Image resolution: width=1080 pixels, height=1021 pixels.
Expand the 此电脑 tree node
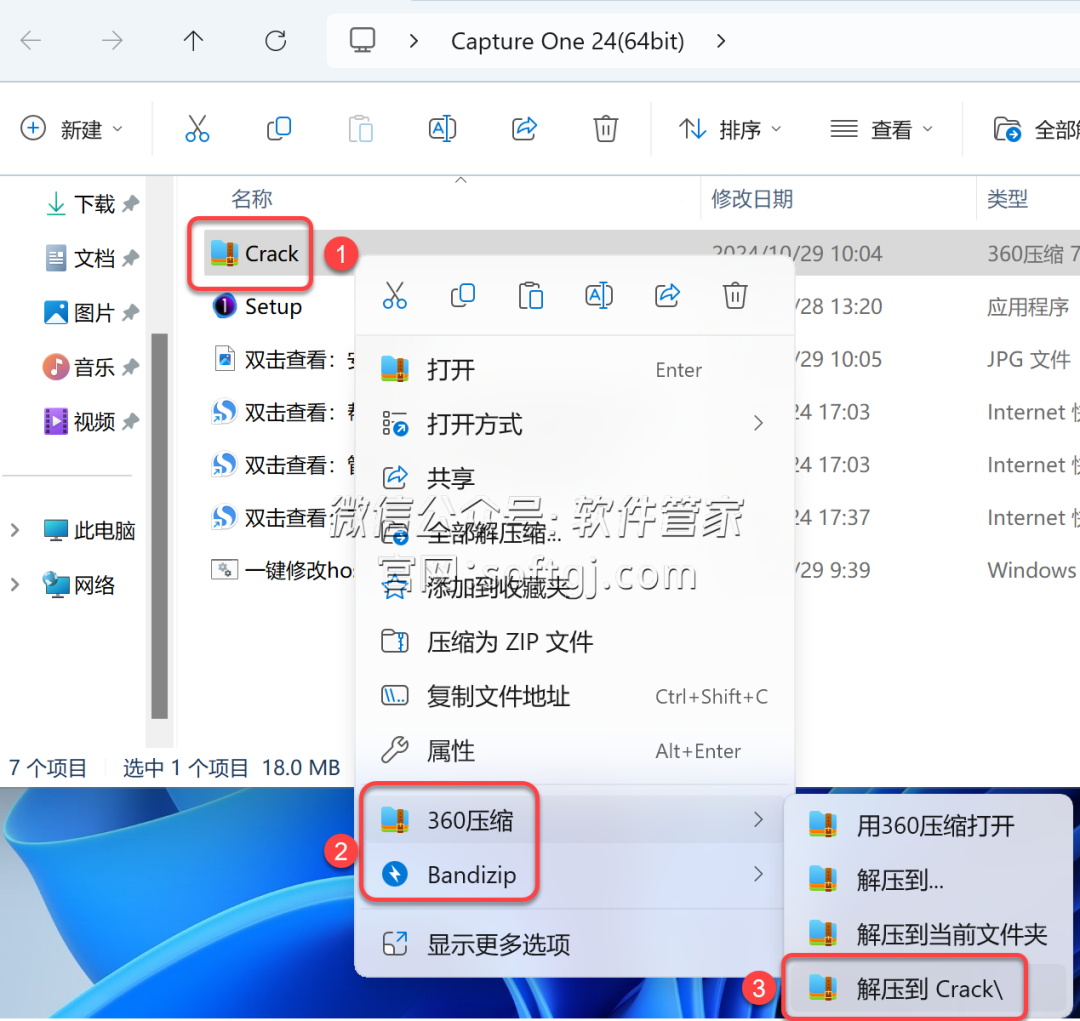tap(15, 530)
